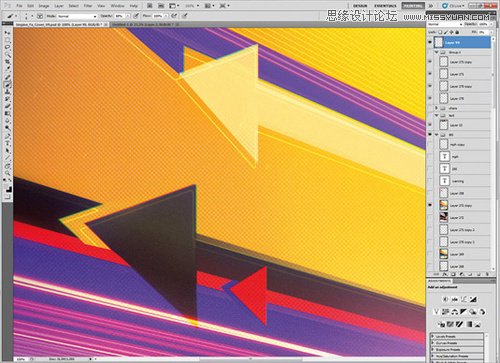Select the Move tool

[8, 33]
